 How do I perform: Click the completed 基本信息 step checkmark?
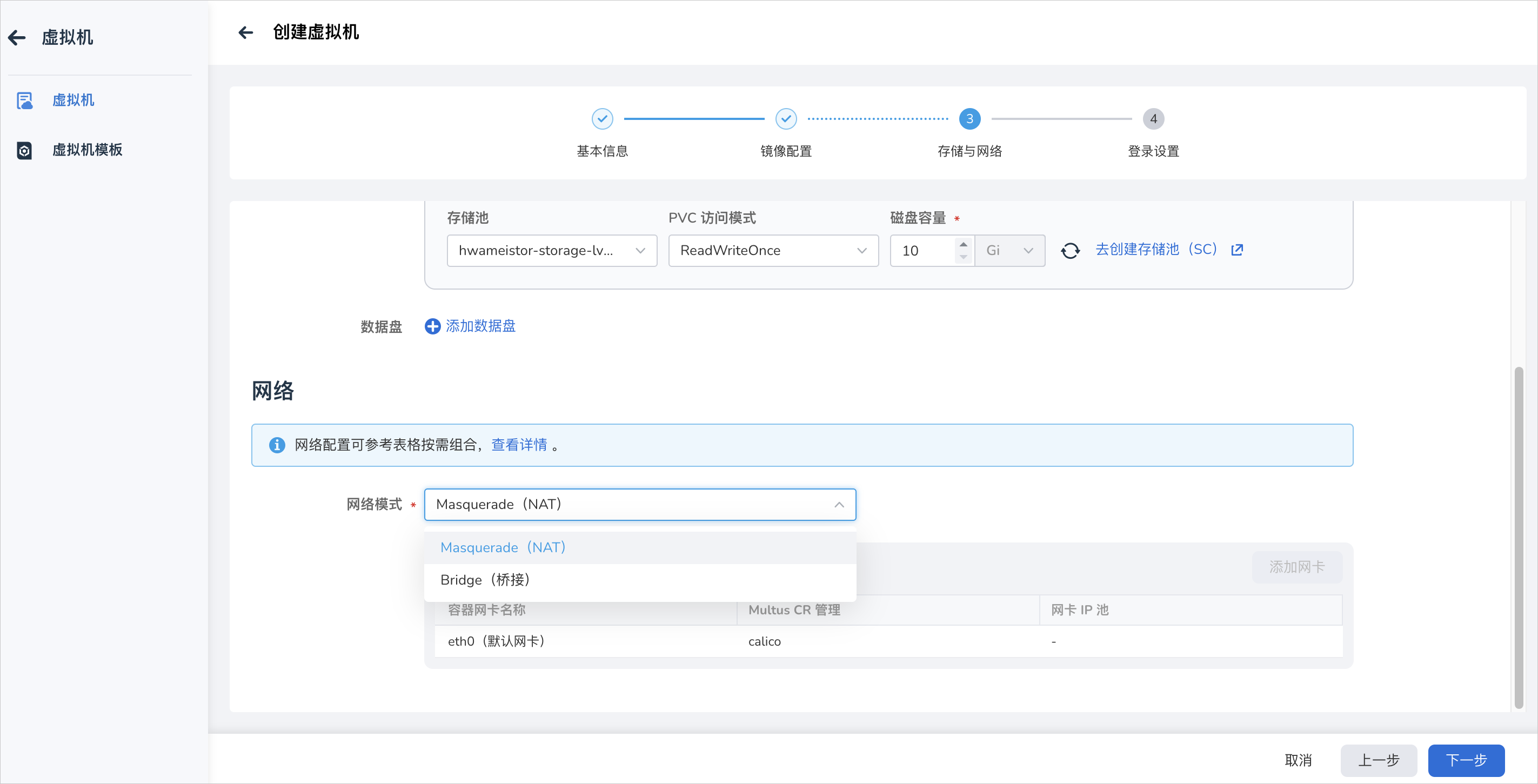(602, 119)
